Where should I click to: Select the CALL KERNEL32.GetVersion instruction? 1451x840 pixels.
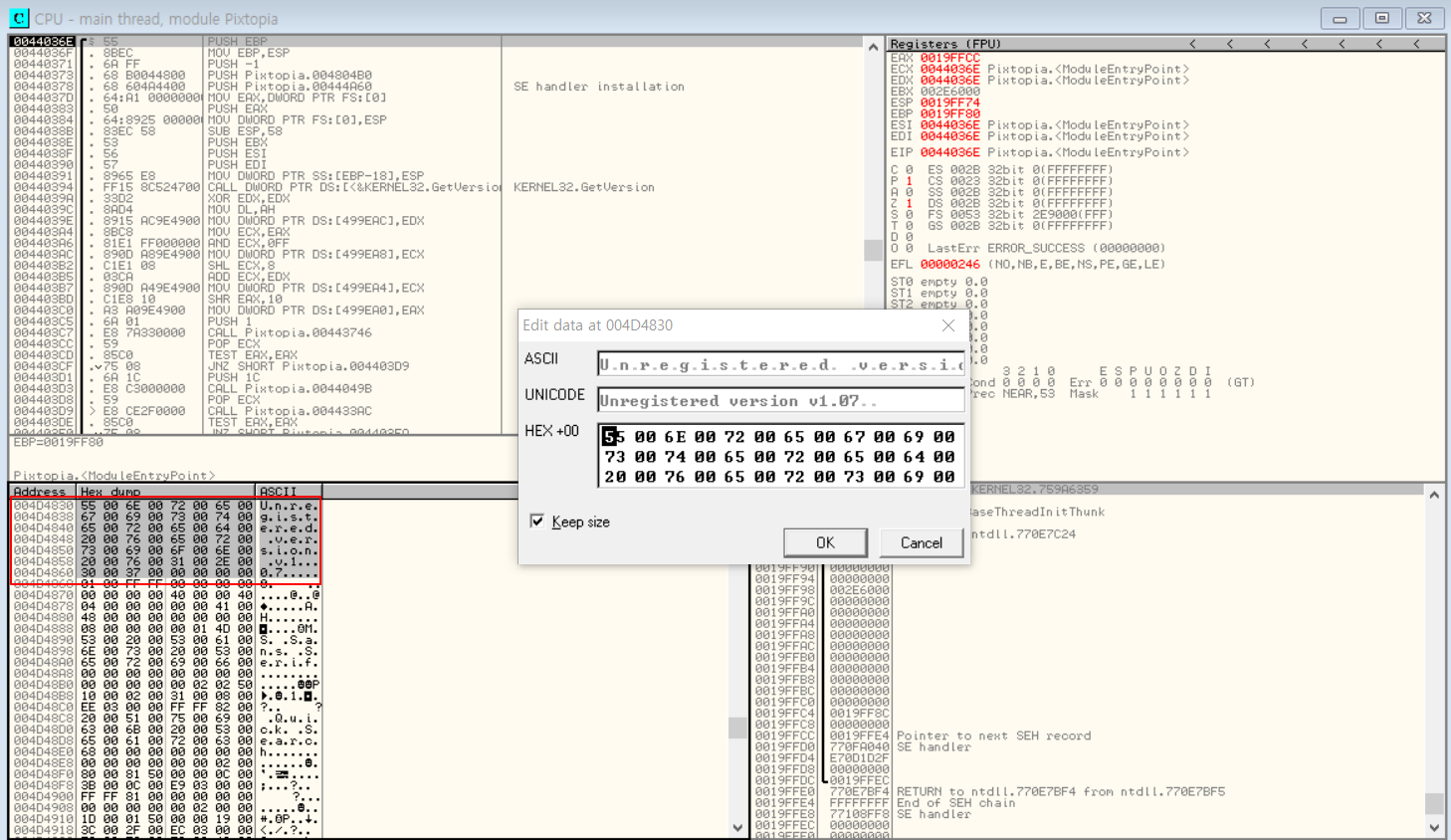click(354, 187)
